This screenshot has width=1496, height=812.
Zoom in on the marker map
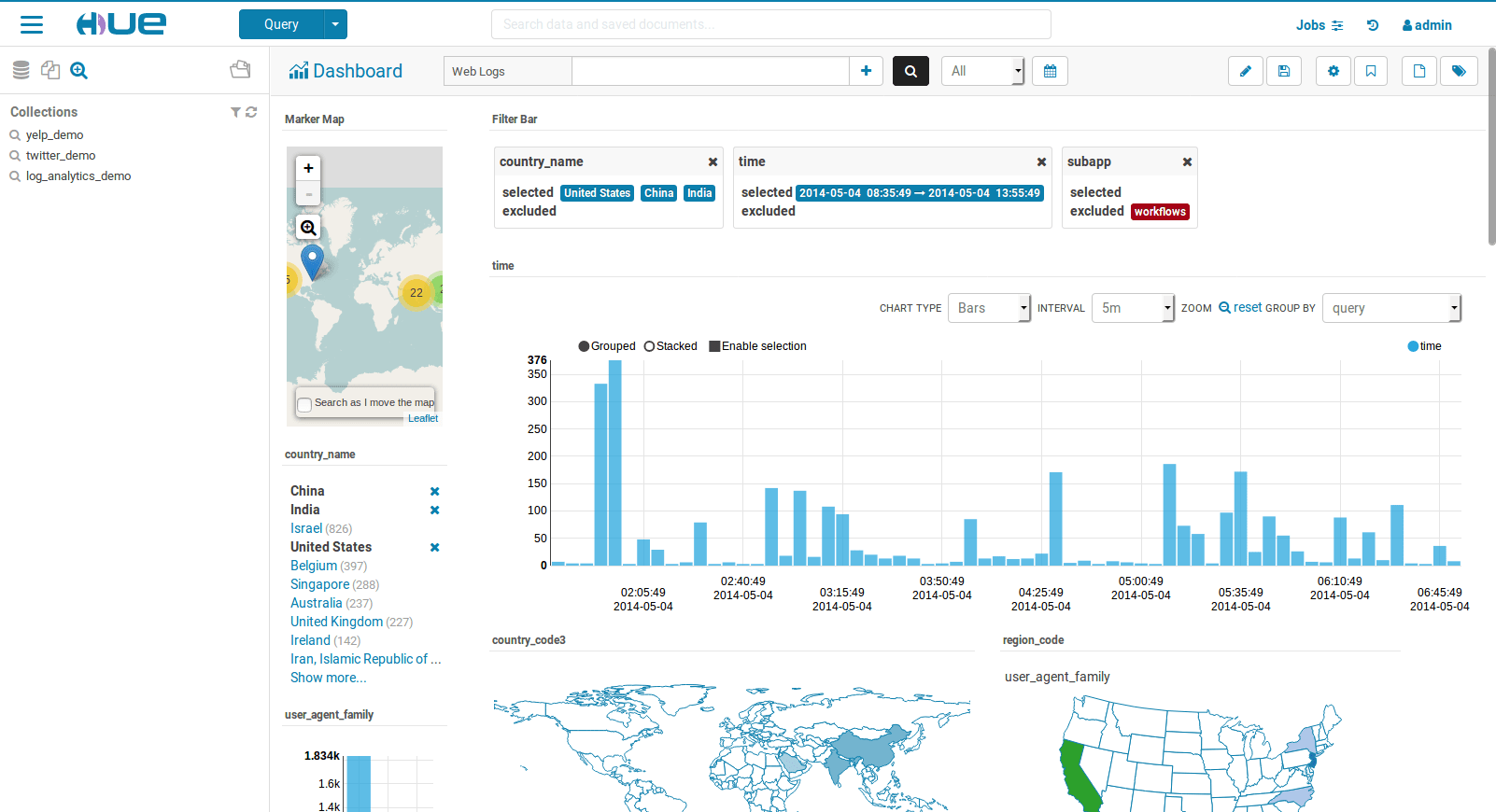coord(308,168)
